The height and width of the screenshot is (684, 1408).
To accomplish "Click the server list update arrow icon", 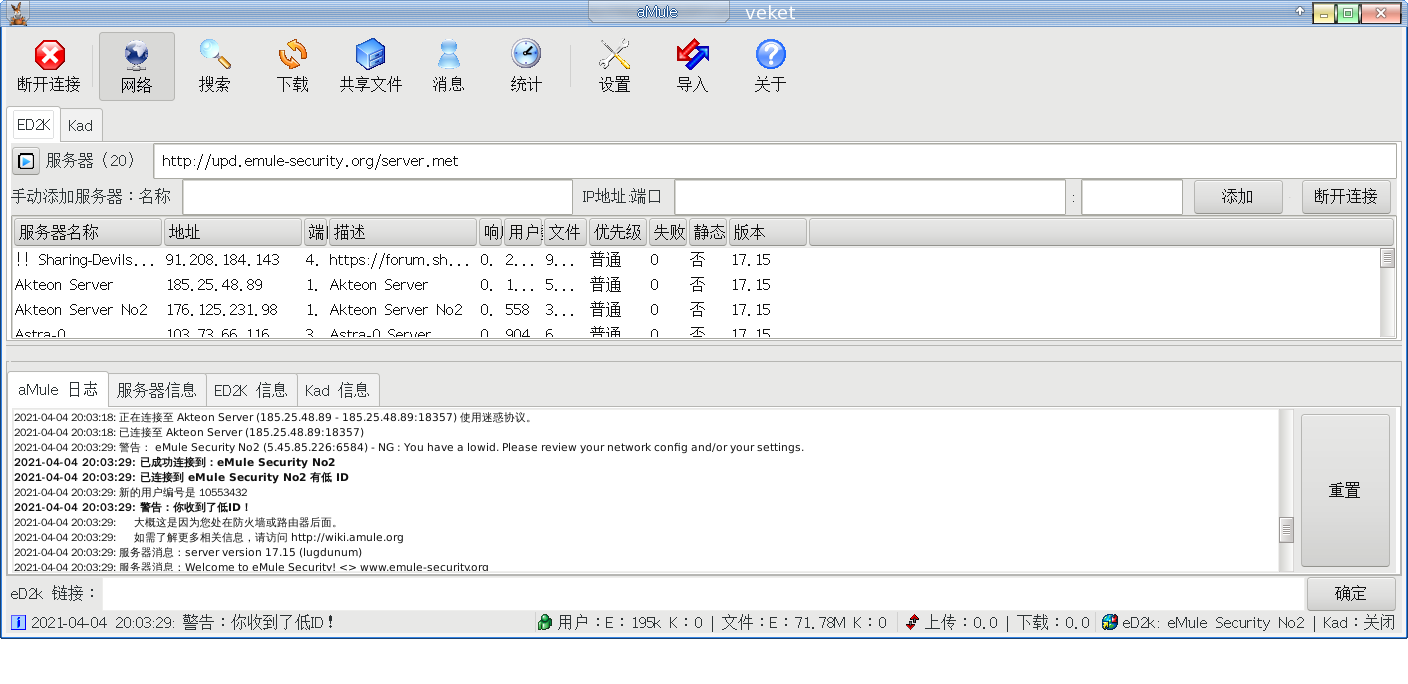I will click(x=26, y=161).
